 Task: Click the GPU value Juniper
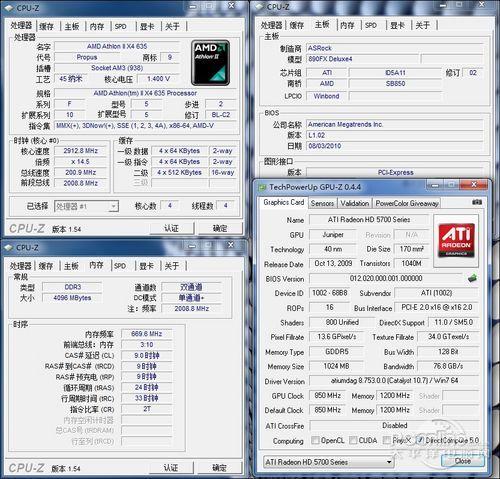tap(332, 235)
